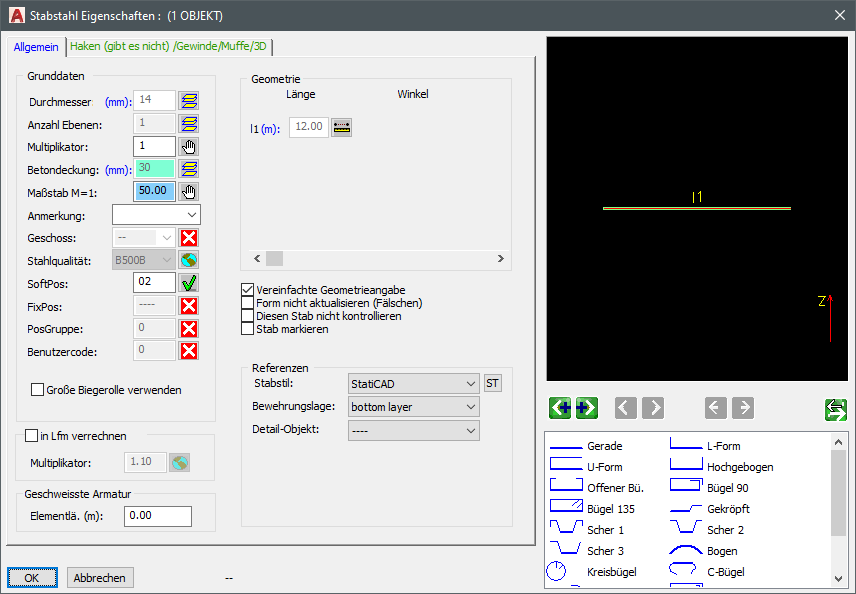Tick the Stab markieren checkbox
Screen dimensions: 856x594
(247, 329)
